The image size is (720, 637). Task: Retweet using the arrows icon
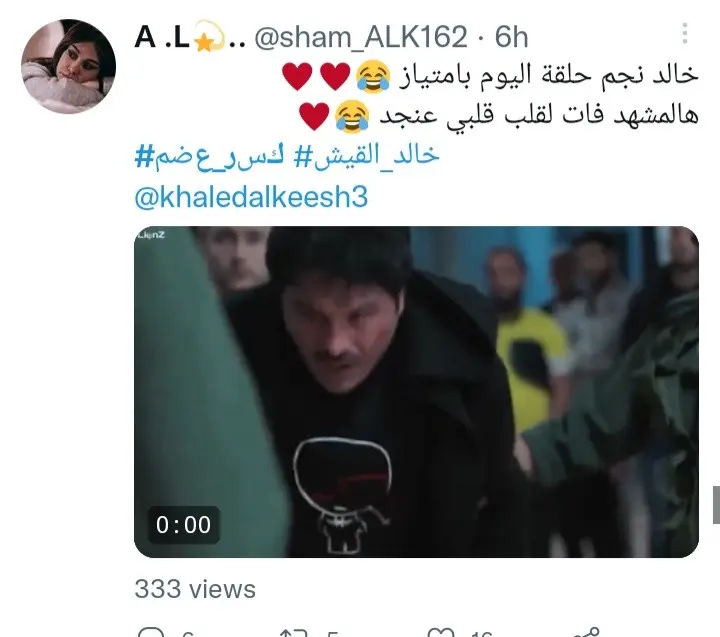(293, 632)
